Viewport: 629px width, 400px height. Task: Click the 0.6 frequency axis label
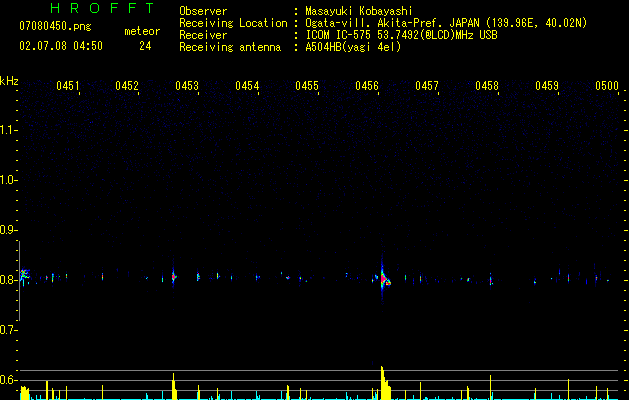click(x=8, y=380)
